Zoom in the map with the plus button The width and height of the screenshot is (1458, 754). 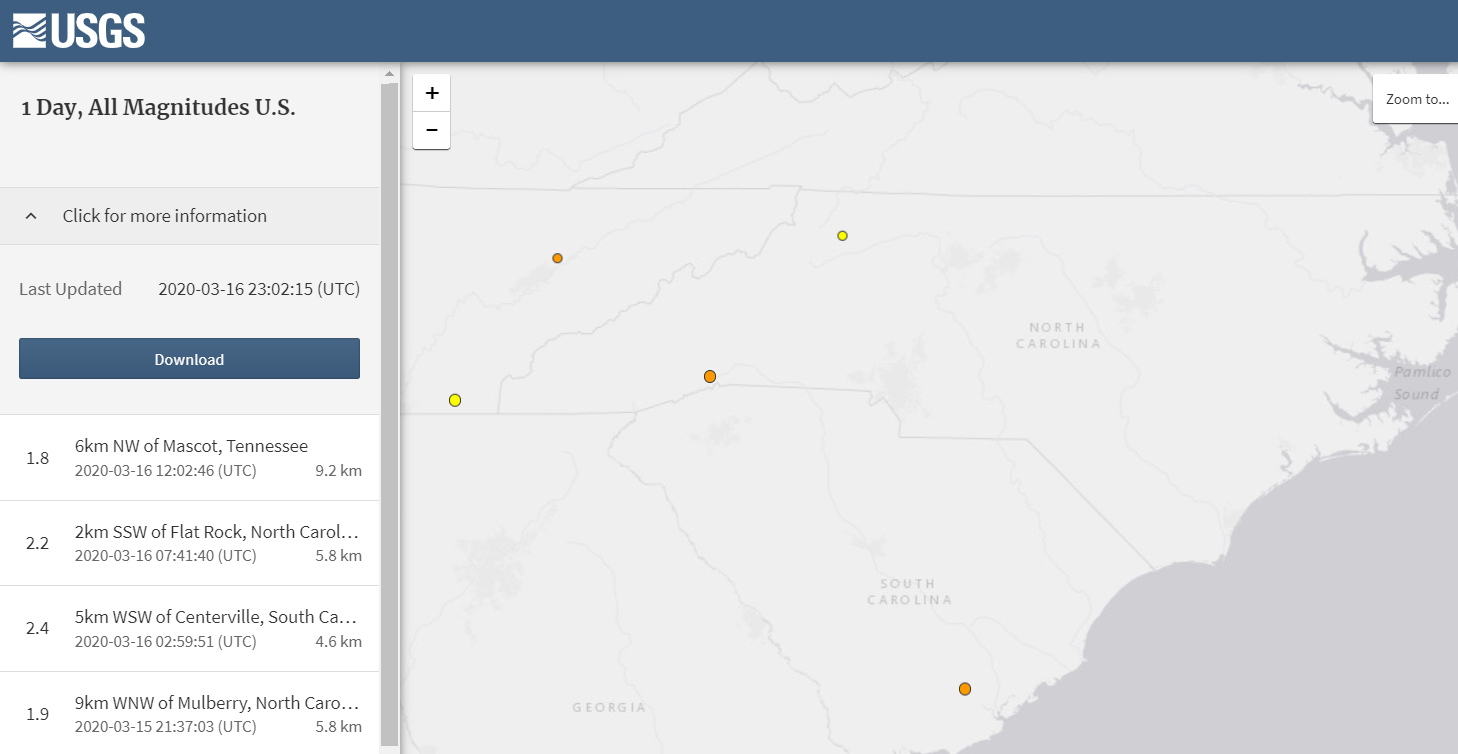[x=432, y=93]
